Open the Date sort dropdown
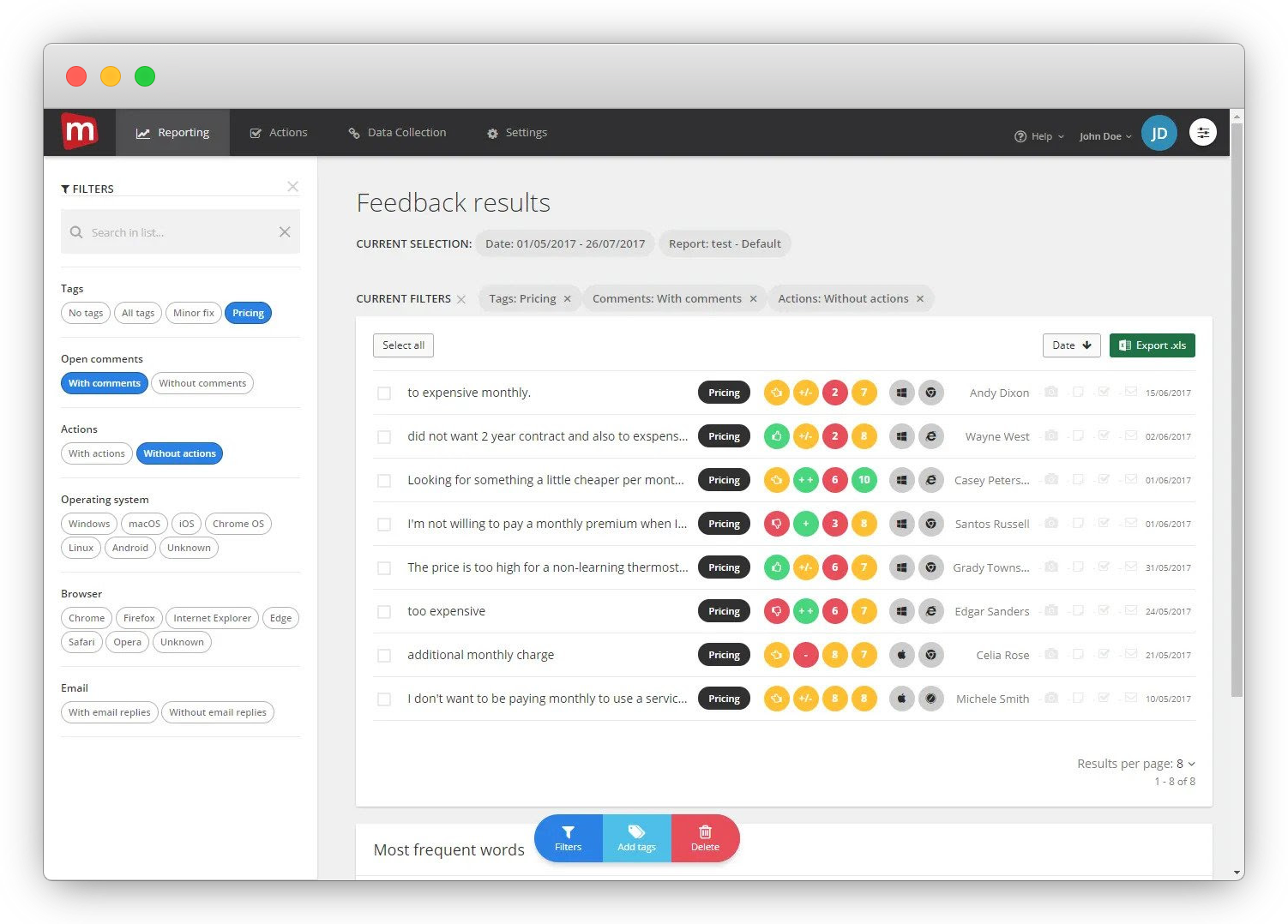Viewport: 1288px width, 924px height. coord(1071,345)
